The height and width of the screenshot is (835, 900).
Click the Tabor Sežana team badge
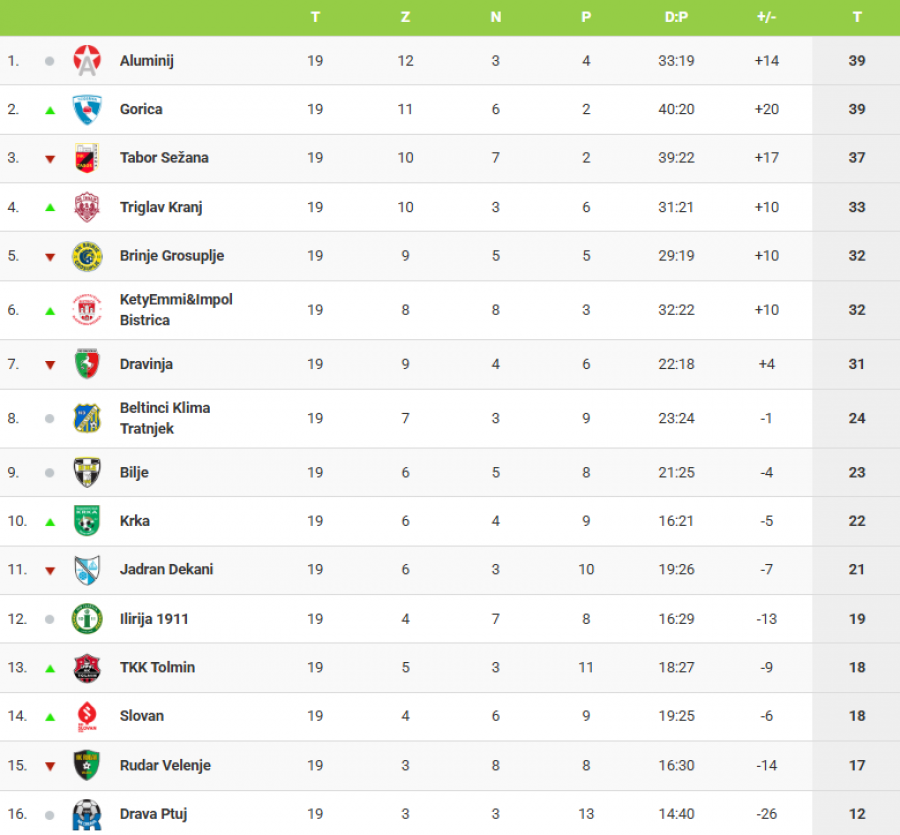[x=87, y=158]
